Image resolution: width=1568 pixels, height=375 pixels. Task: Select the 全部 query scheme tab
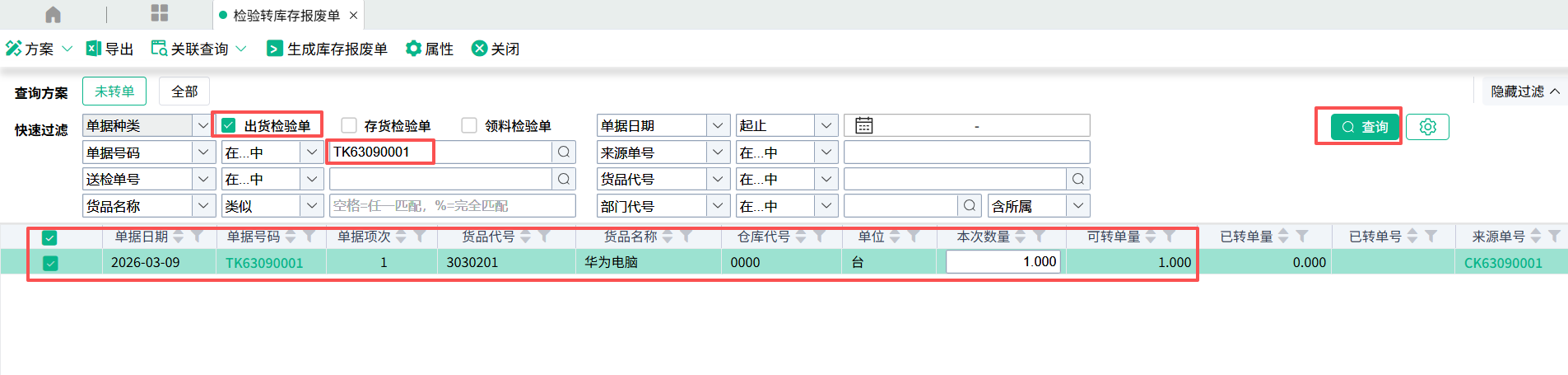pyautogui.click(x=184, y=91)
